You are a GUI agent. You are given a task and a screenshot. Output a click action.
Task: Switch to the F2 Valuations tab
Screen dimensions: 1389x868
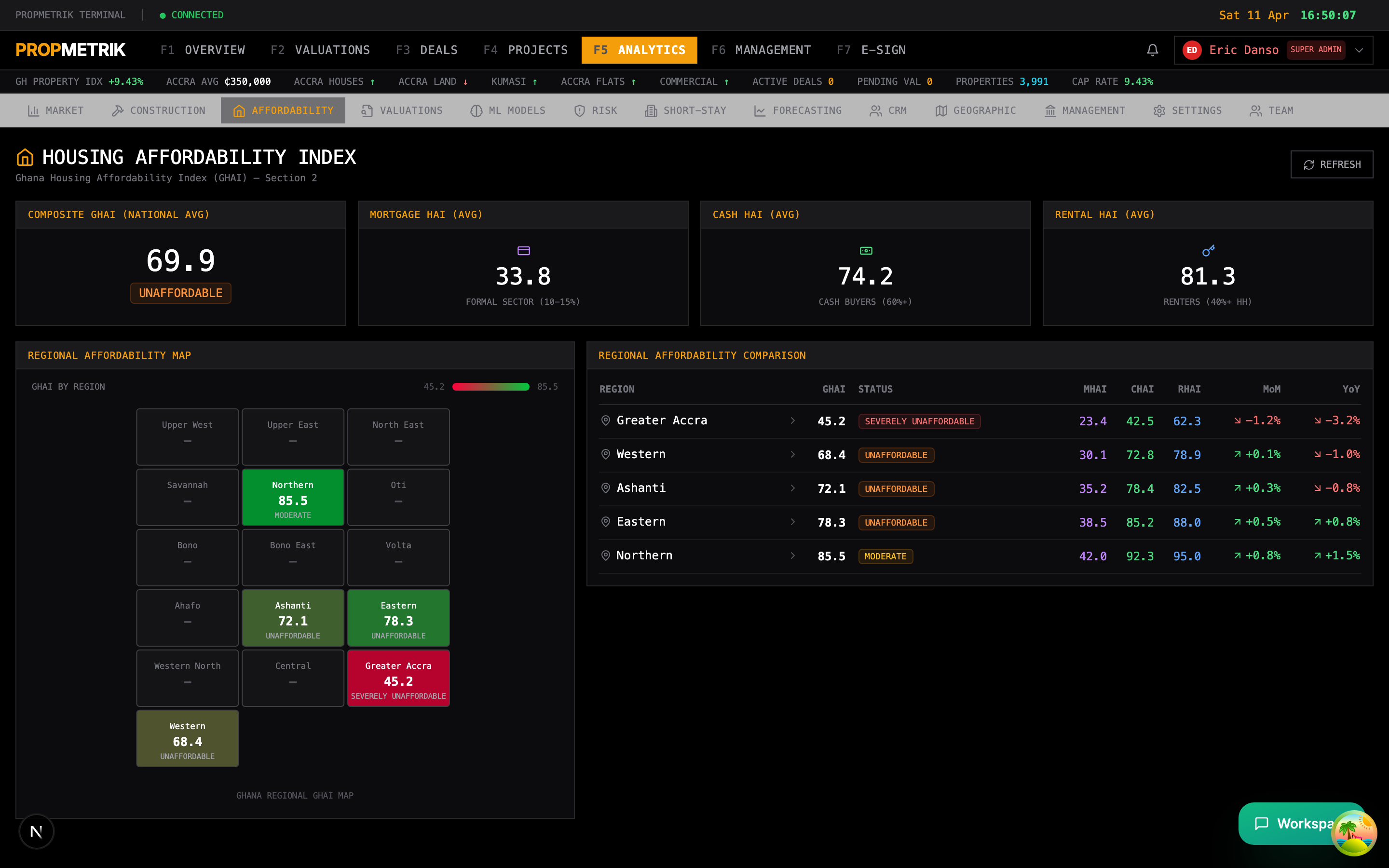click(x=320, y=50)
